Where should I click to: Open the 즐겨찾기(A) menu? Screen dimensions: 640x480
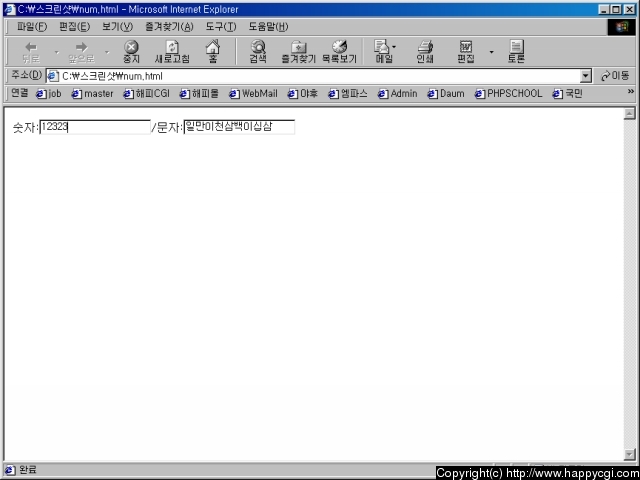point(169,27)
